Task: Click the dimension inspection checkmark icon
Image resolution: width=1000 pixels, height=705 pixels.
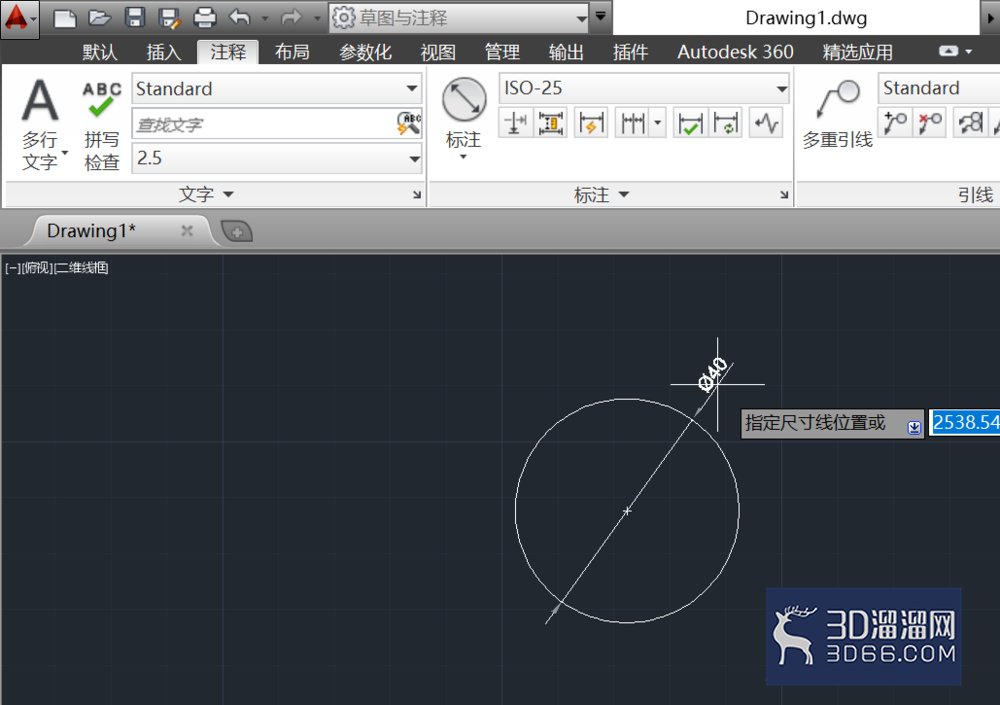Action: tap(690, 122)
